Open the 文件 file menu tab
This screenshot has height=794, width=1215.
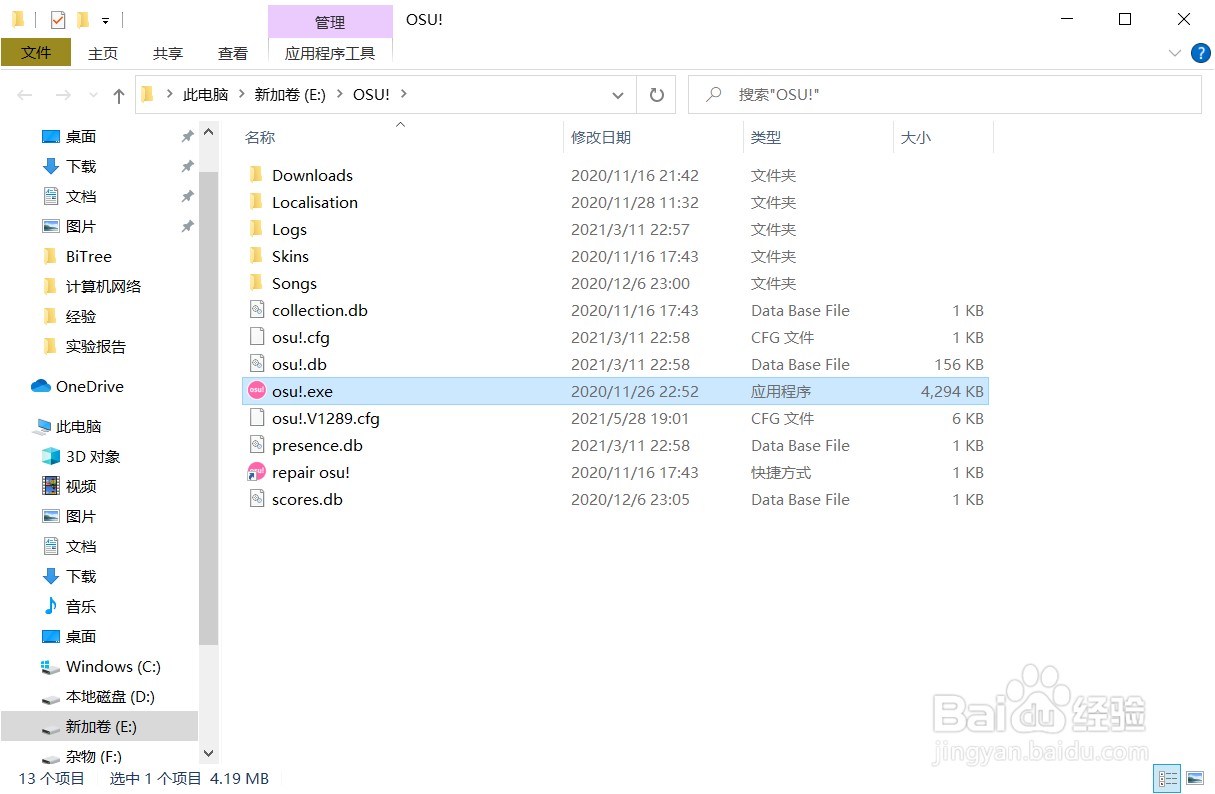36,53
